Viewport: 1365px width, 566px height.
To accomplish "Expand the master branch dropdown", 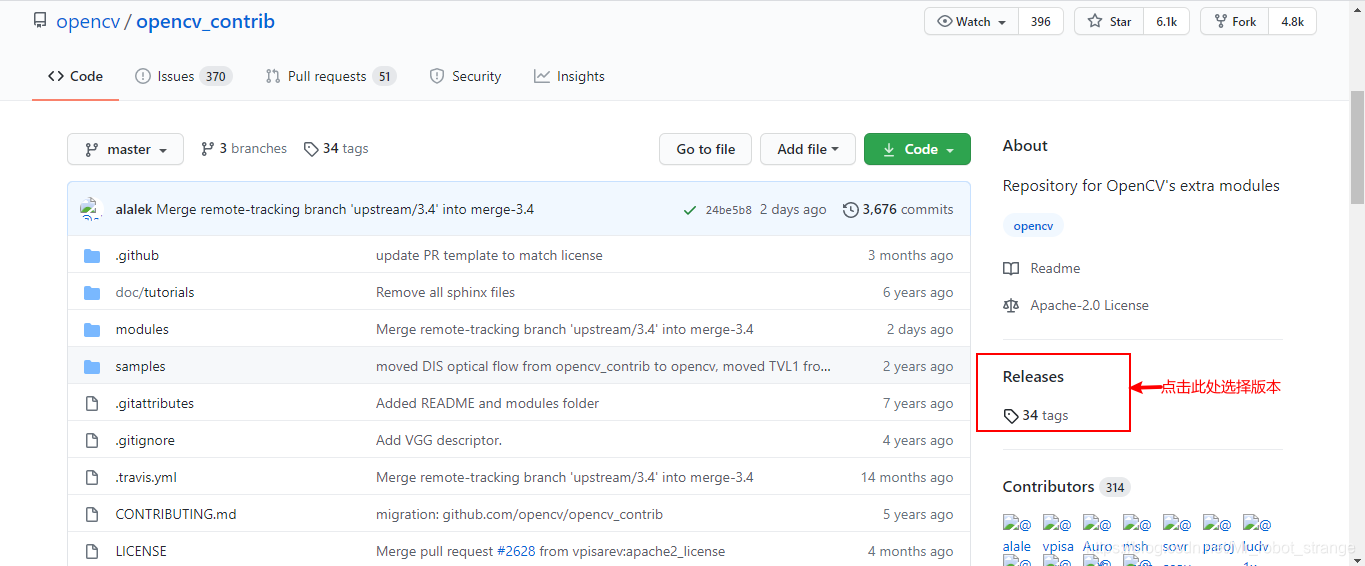I will pyautogui.click(x=125, y=149).
